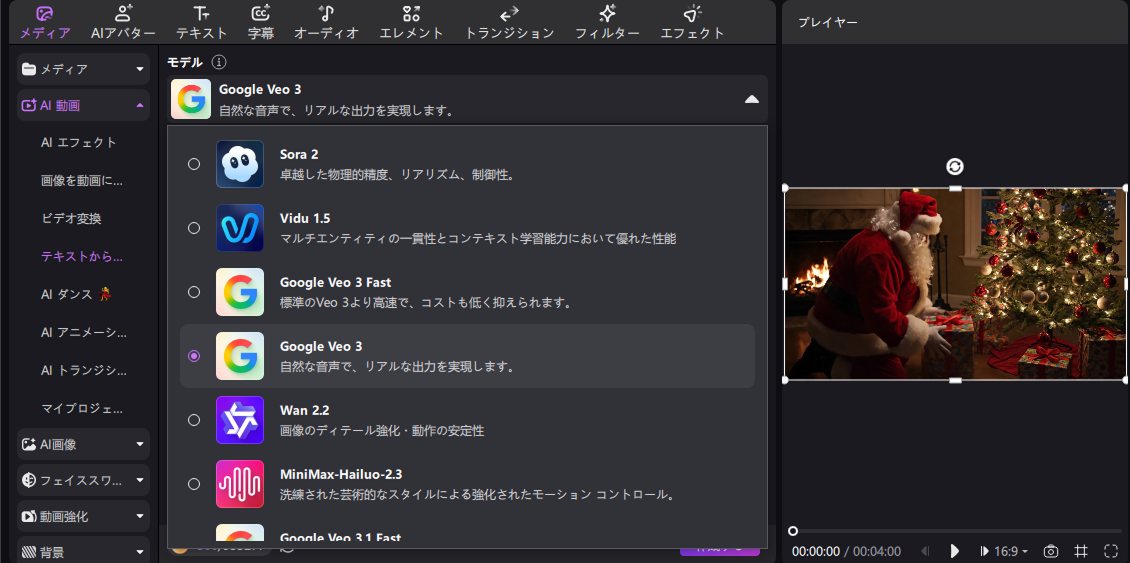Collapse the Google Veo 3 model dropdown

tap(751, 99)
